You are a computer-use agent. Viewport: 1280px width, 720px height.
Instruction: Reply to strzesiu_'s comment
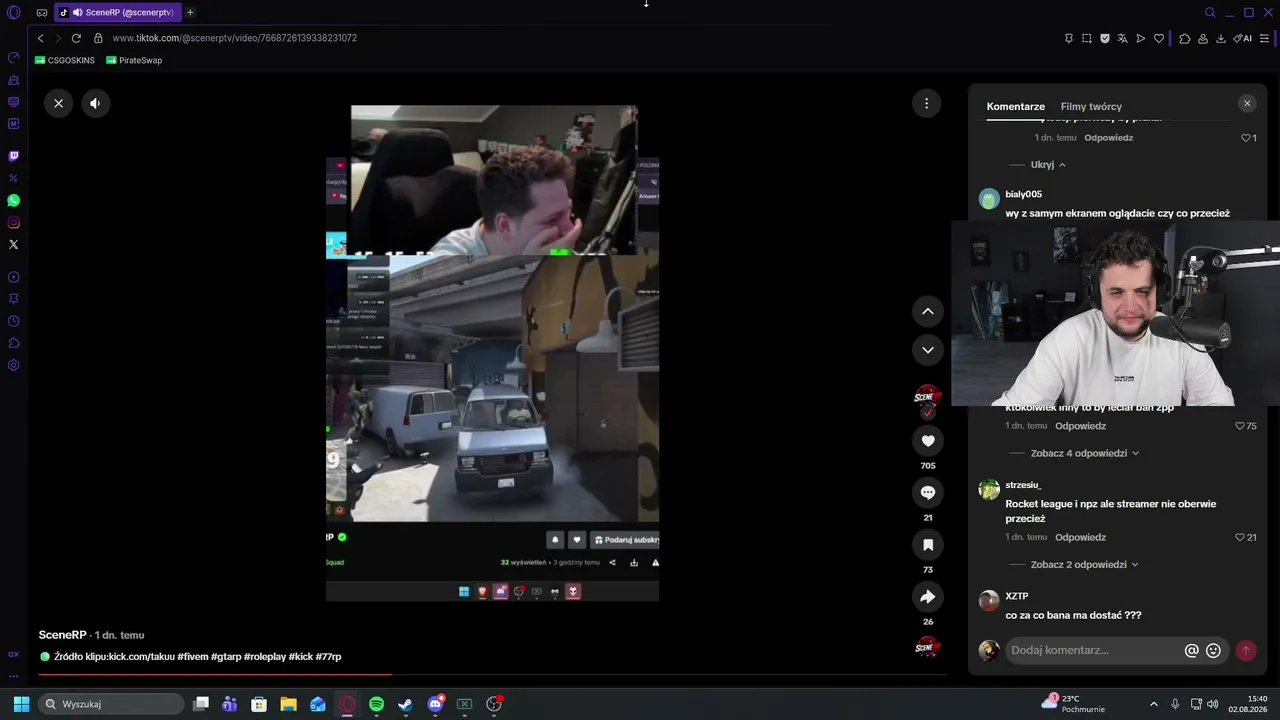(x=1080, y=537)
